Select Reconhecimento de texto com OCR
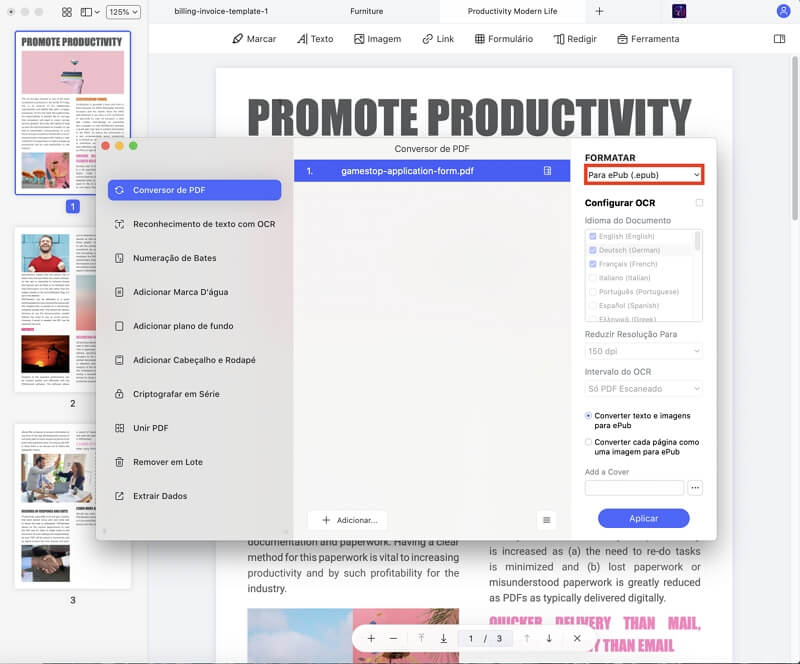This screenshot has height=664, width=800. click(x=203, y=224)
